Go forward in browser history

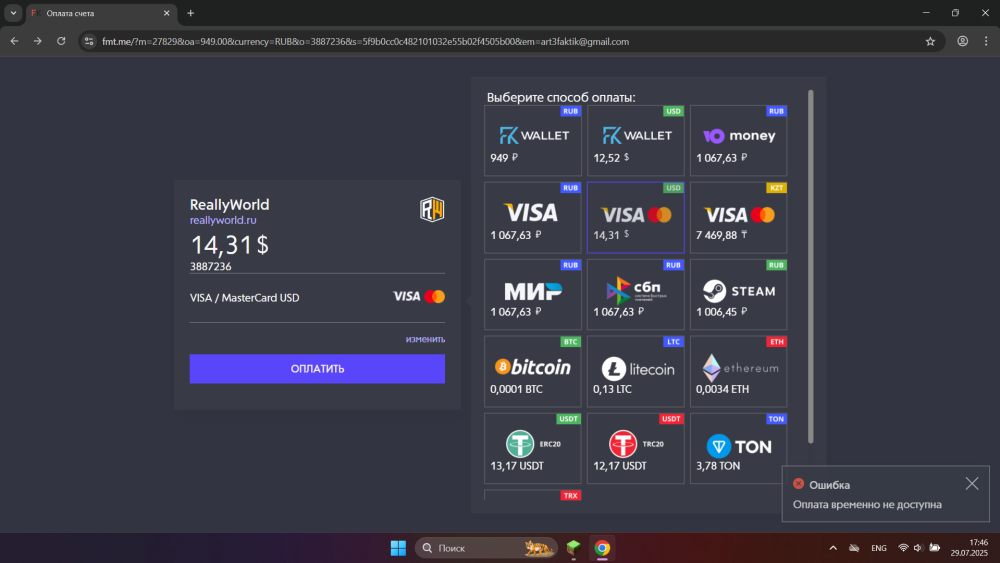click(x=38, y=41)
